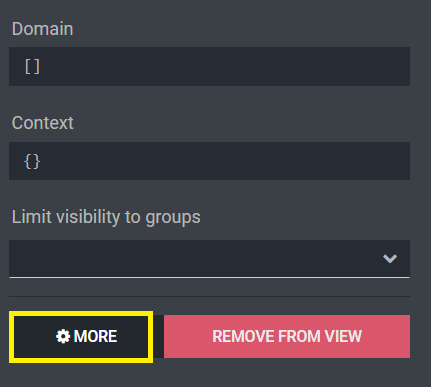Click the Limit visibility to groups label

point(106,217)
